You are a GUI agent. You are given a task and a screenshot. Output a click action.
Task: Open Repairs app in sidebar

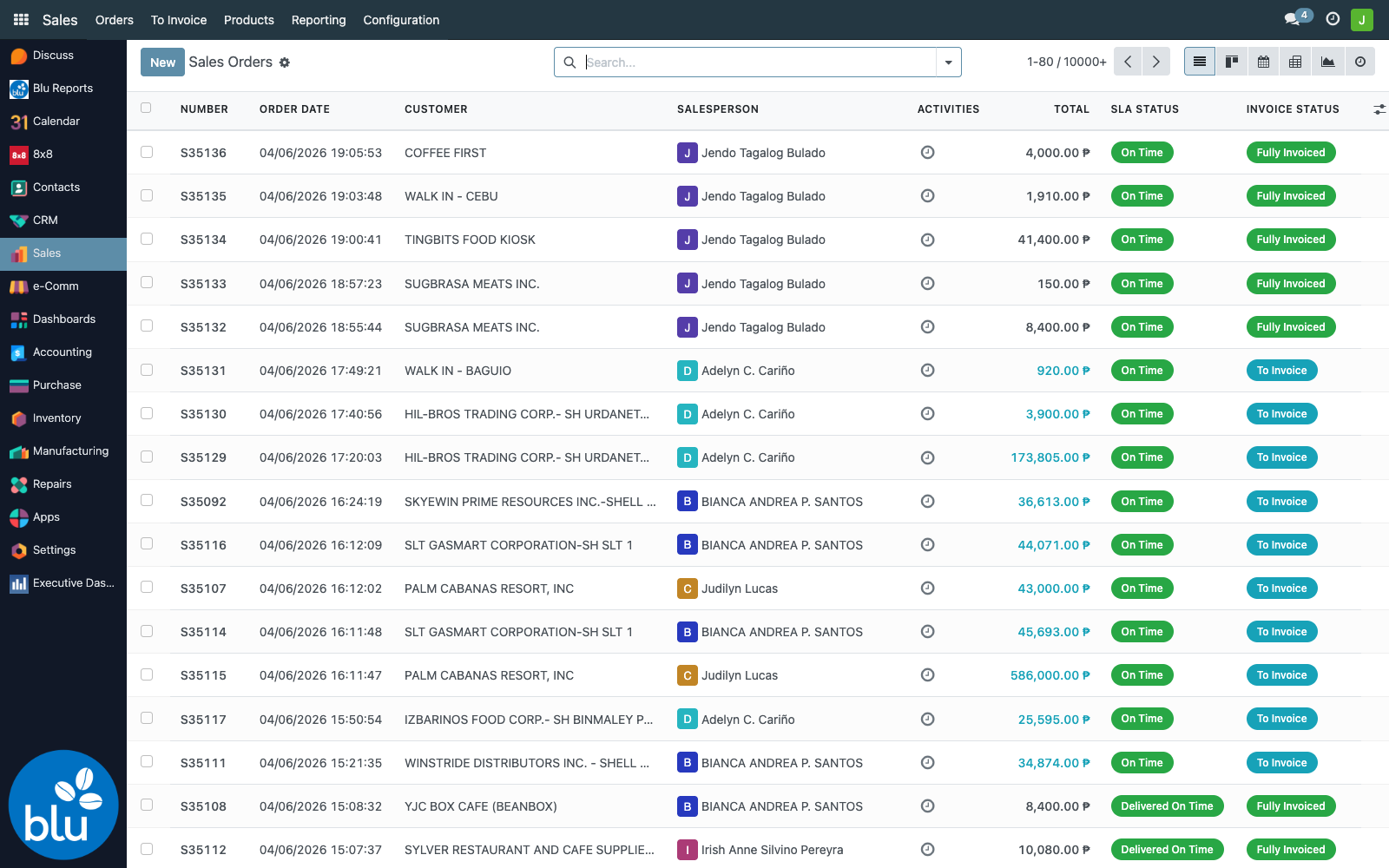pos(63,484)
